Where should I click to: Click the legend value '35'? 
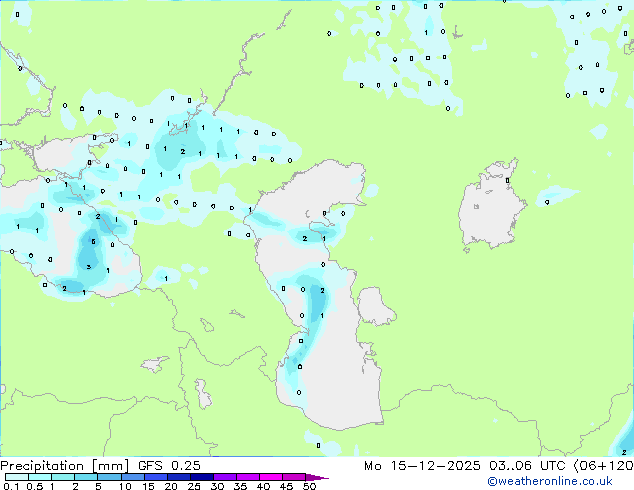(240, 486)
